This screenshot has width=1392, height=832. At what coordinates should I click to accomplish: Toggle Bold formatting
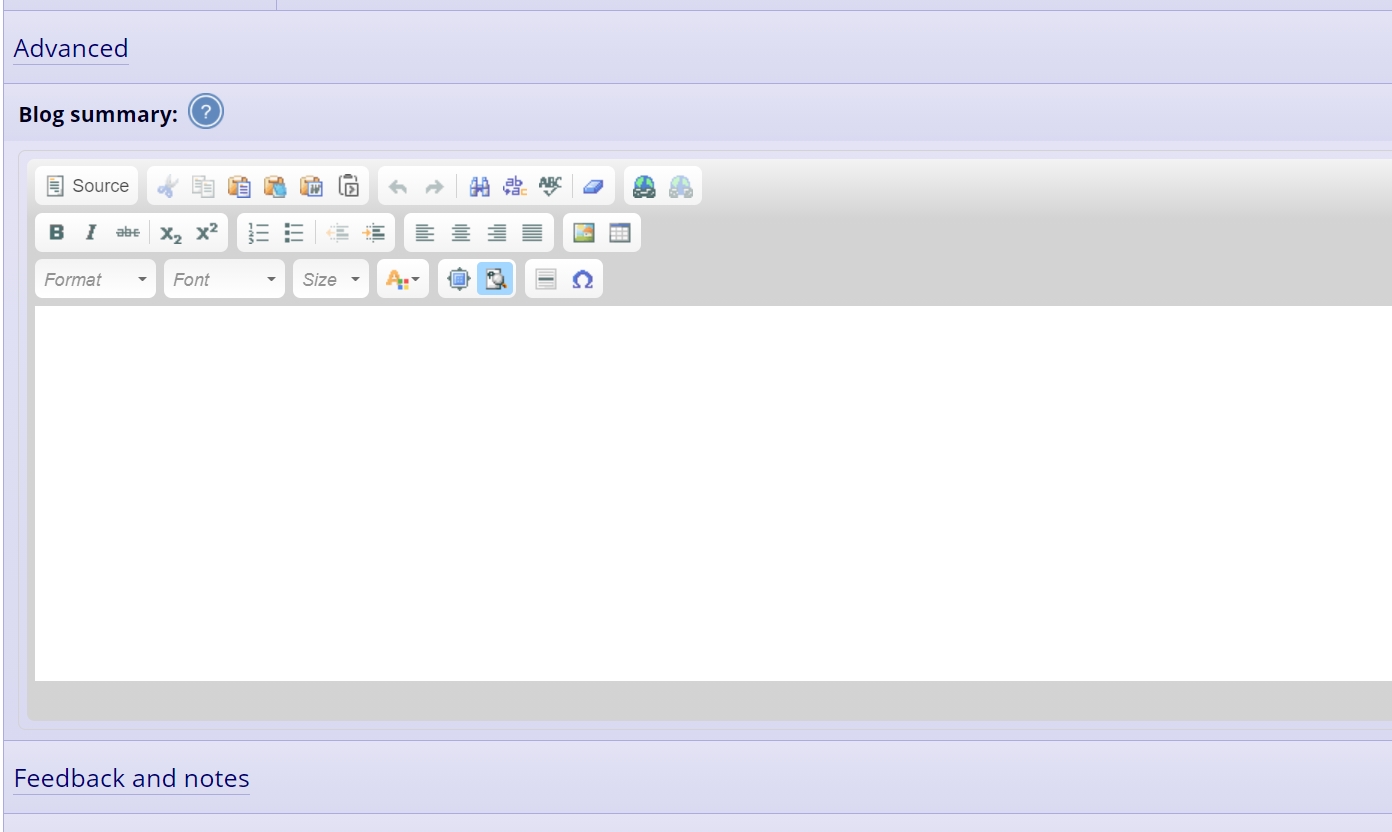[56, 233]
